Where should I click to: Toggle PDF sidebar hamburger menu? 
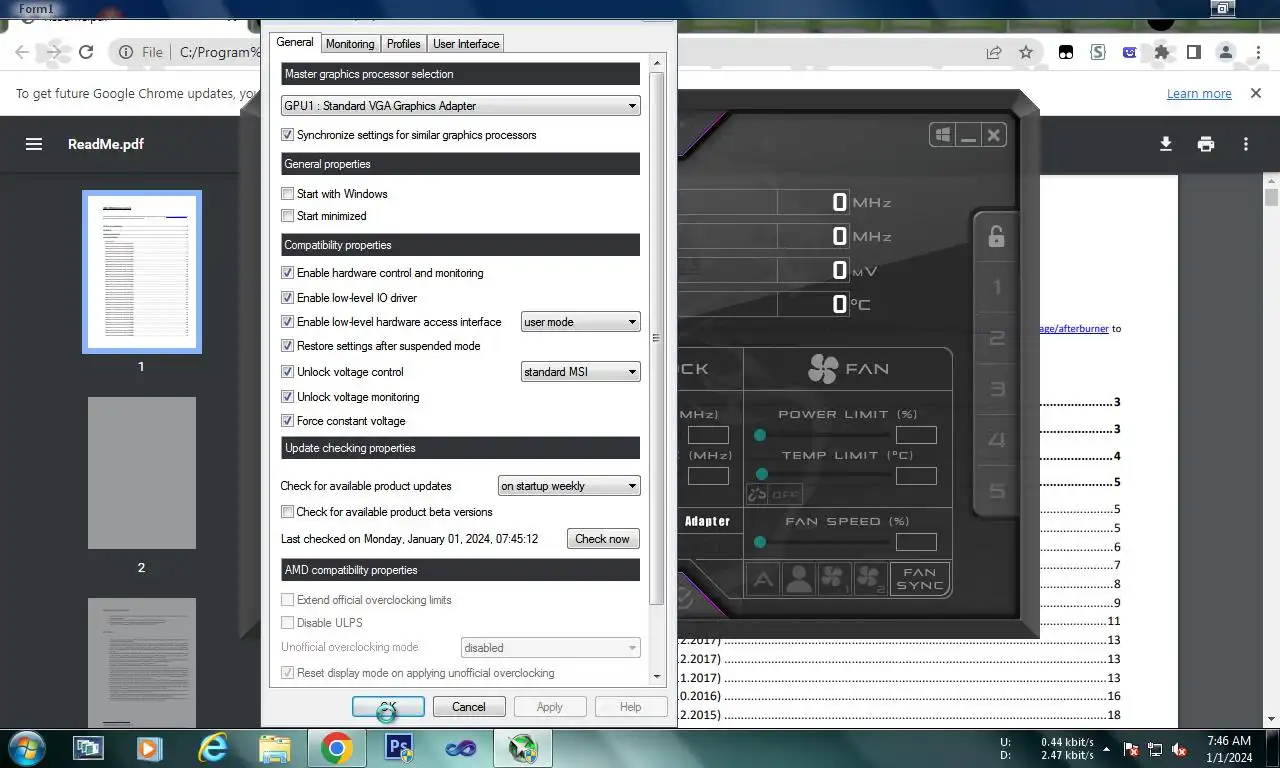point(34,144)
